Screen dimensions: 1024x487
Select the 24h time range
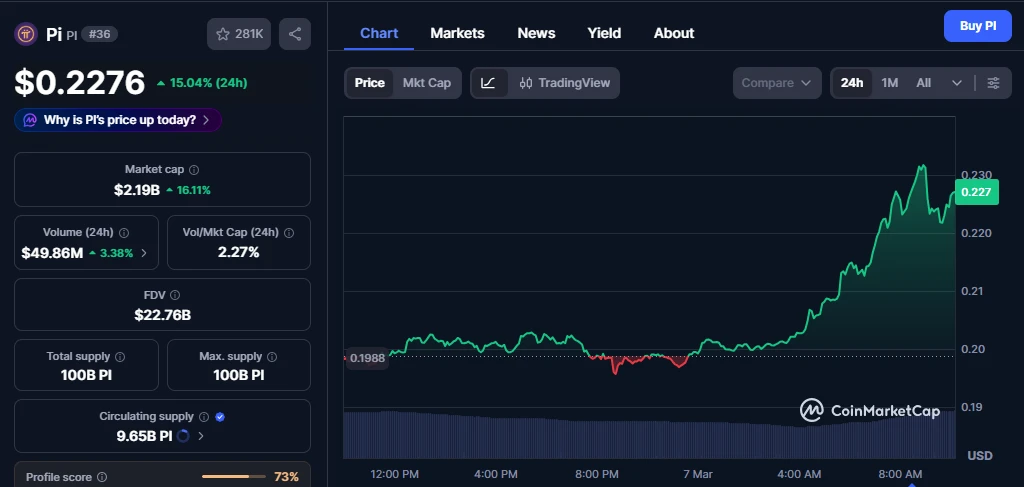click(x=852, y=83)
